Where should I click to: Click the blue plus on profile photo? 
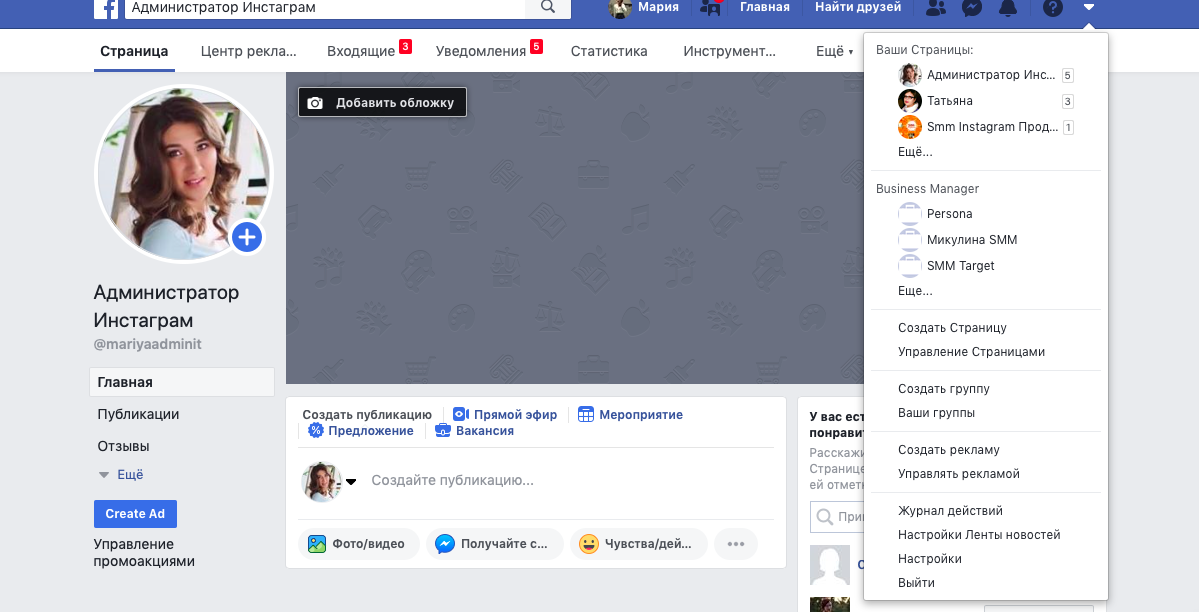pyautogui.click(x=247, y=237)
